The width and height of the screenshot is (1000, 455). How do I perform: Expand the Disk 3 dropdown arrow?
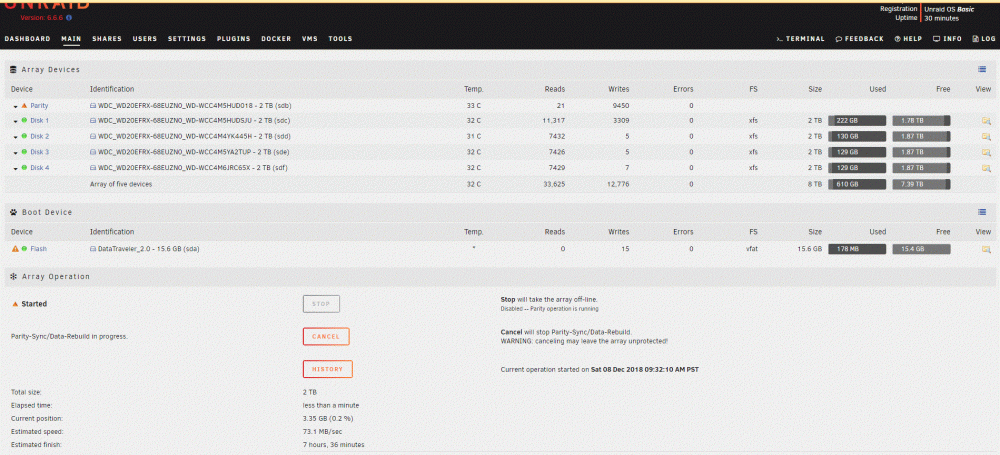(x=15, y=153)
